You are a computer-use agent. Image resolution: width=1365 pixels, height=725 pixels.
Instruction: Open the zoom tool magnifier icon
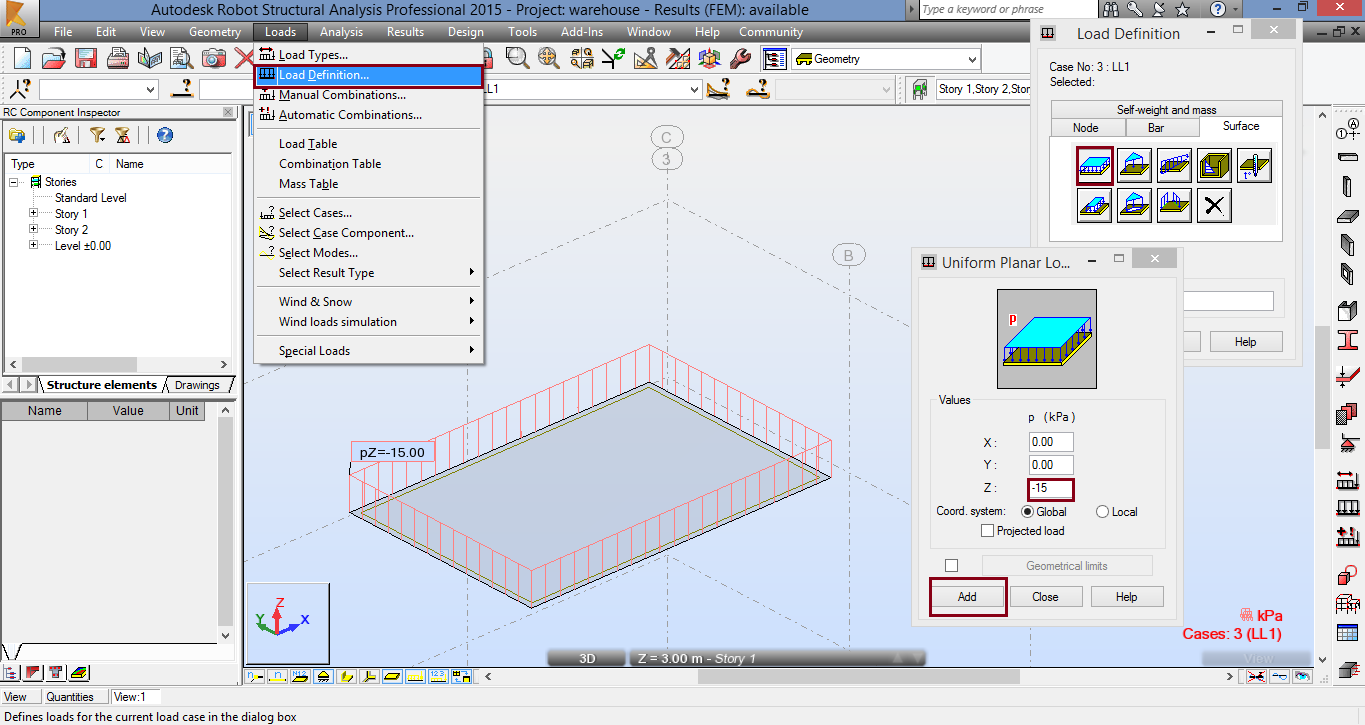pyautogui.click(x=514, y=58)
